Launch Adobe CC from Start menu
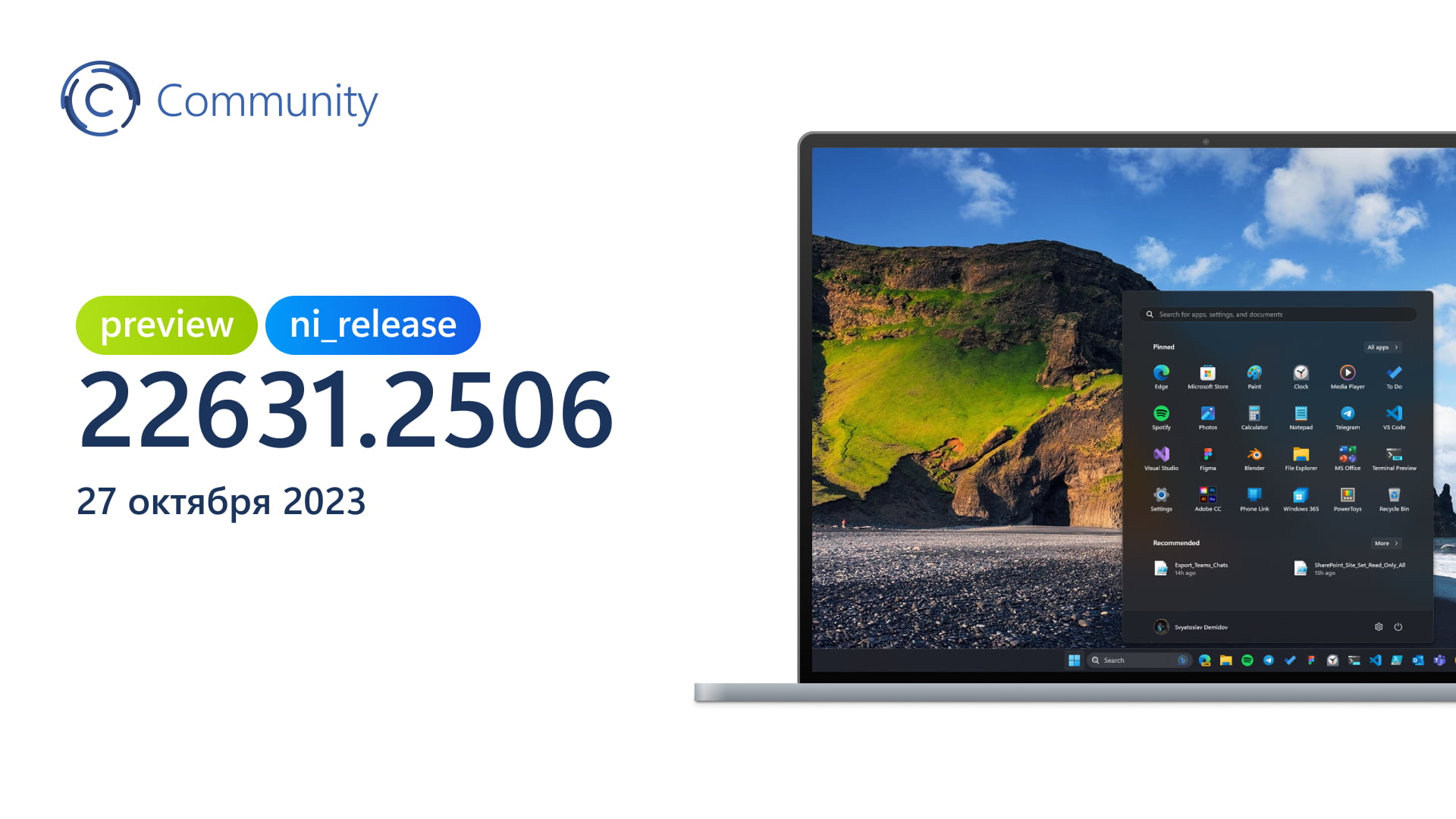This screenshot has height=819, width=1456. pyautogui.click(x=1207, y=496)
